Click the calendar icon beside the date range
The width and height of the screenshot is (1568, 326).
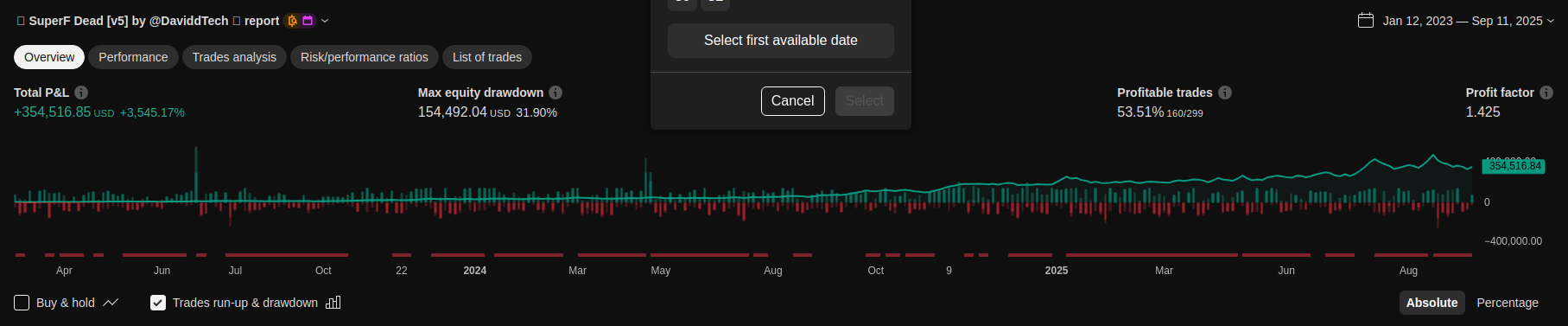click(x=1366, y=20)
